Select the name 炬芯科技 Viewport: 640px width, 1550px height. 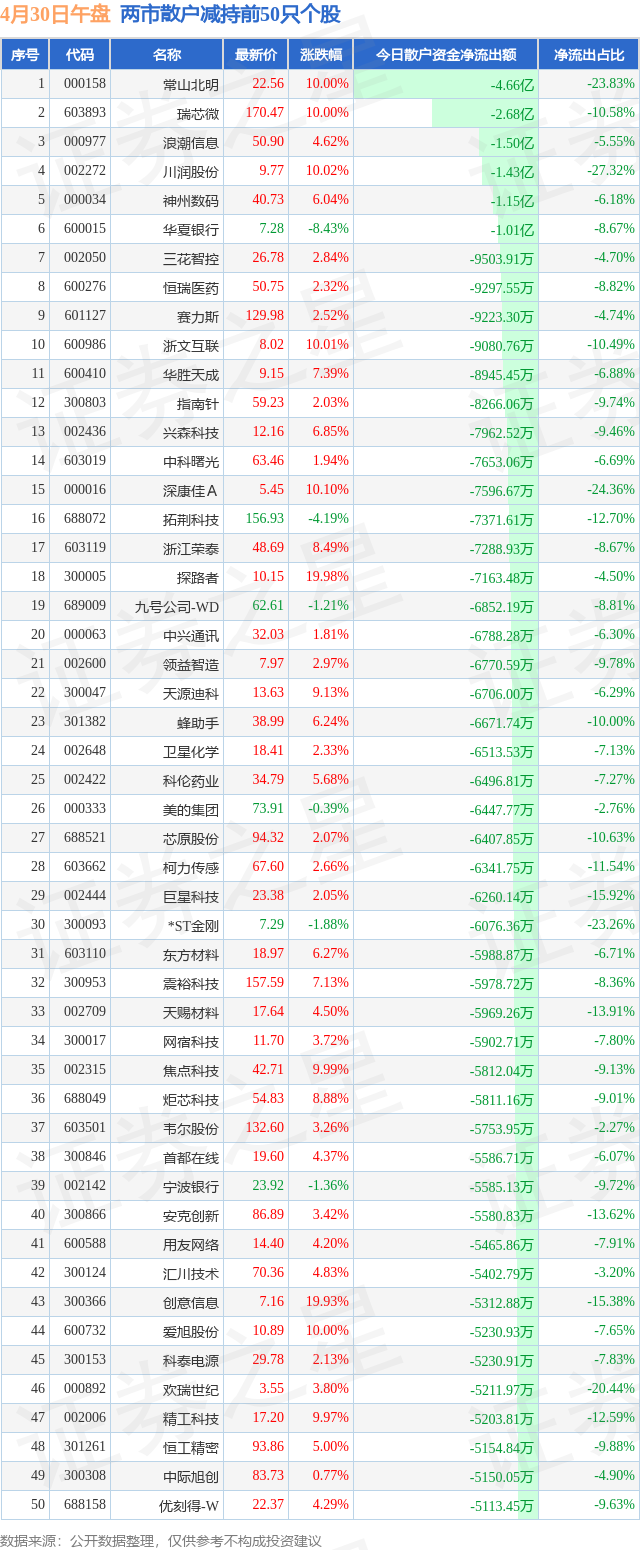191,1099
